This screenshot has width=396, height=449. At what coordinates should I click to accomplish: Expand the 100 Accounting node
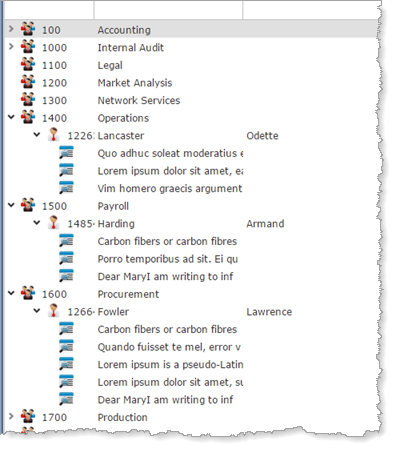(11, 29)
